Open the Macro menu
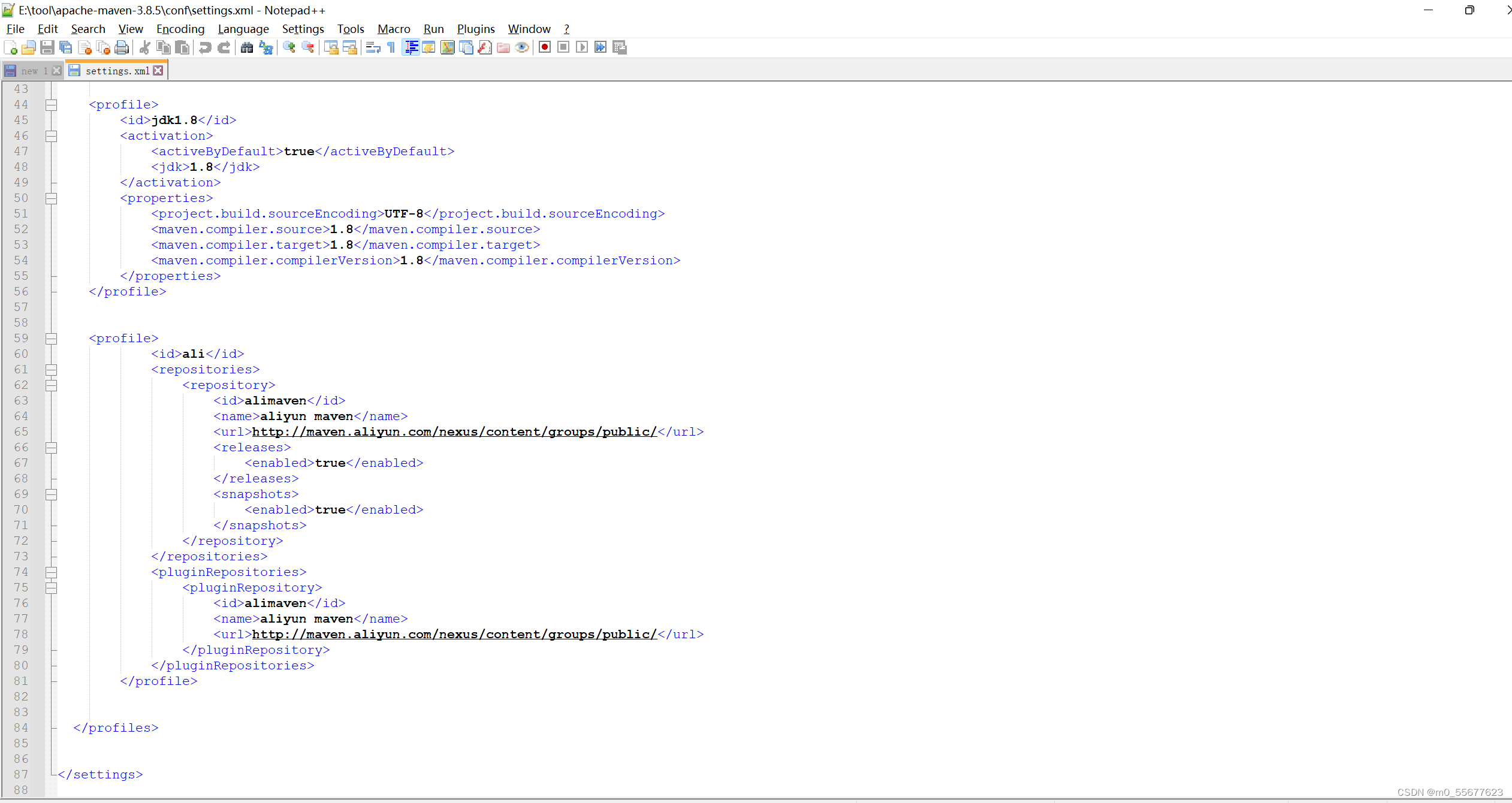 (394, 29)
